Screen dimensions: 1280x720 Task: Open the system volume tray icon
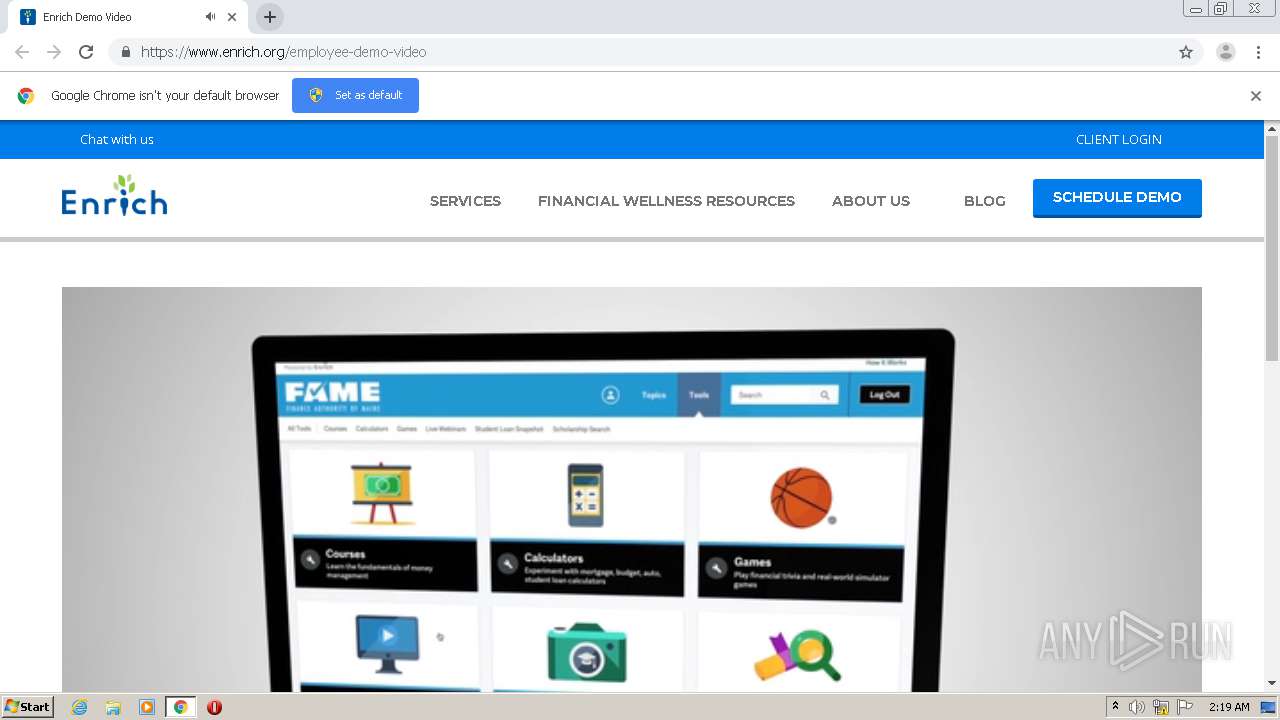click(x=1137, y=707)
